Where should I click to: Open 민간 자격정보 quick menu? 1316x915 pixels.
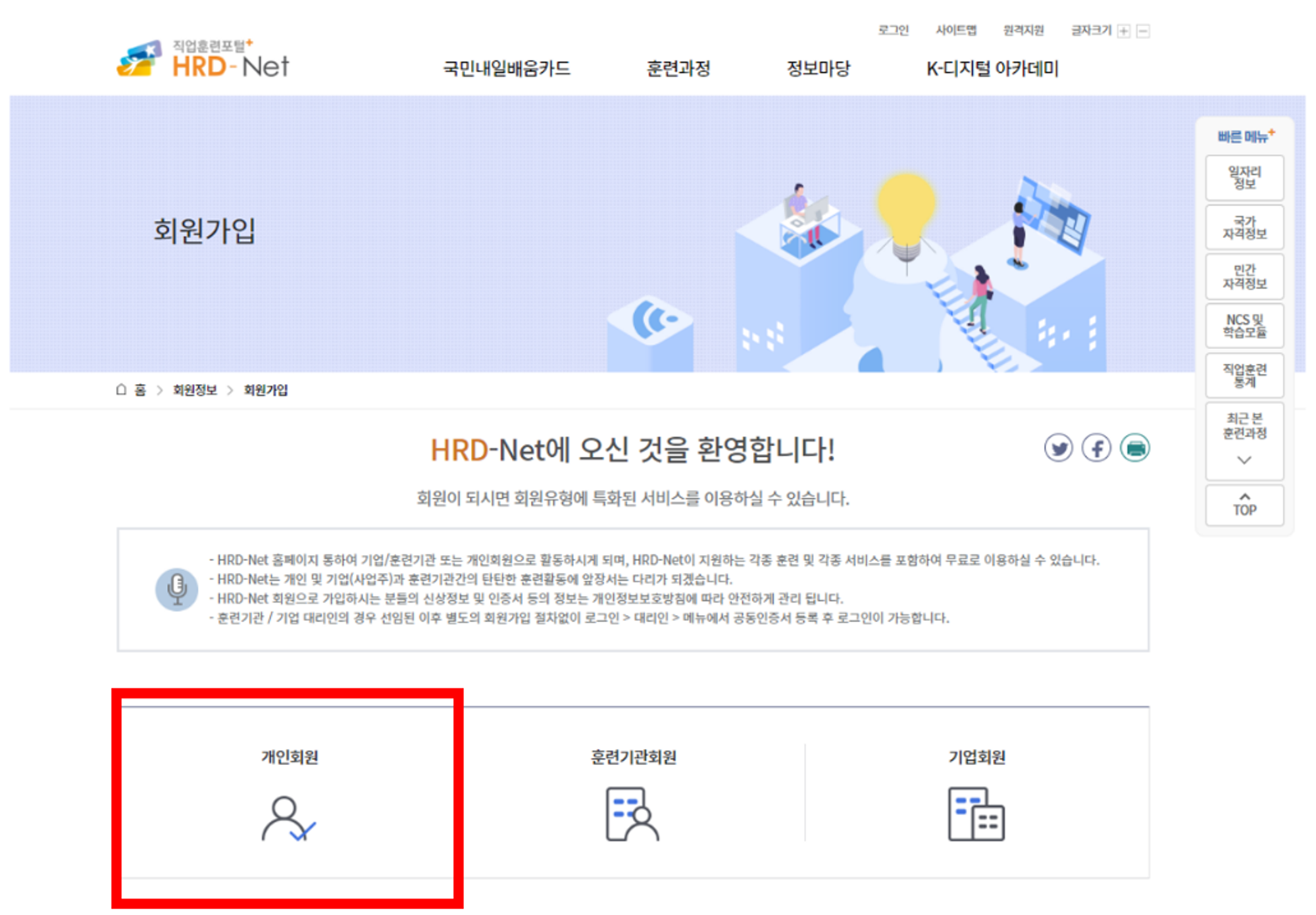pos(1244,277)
